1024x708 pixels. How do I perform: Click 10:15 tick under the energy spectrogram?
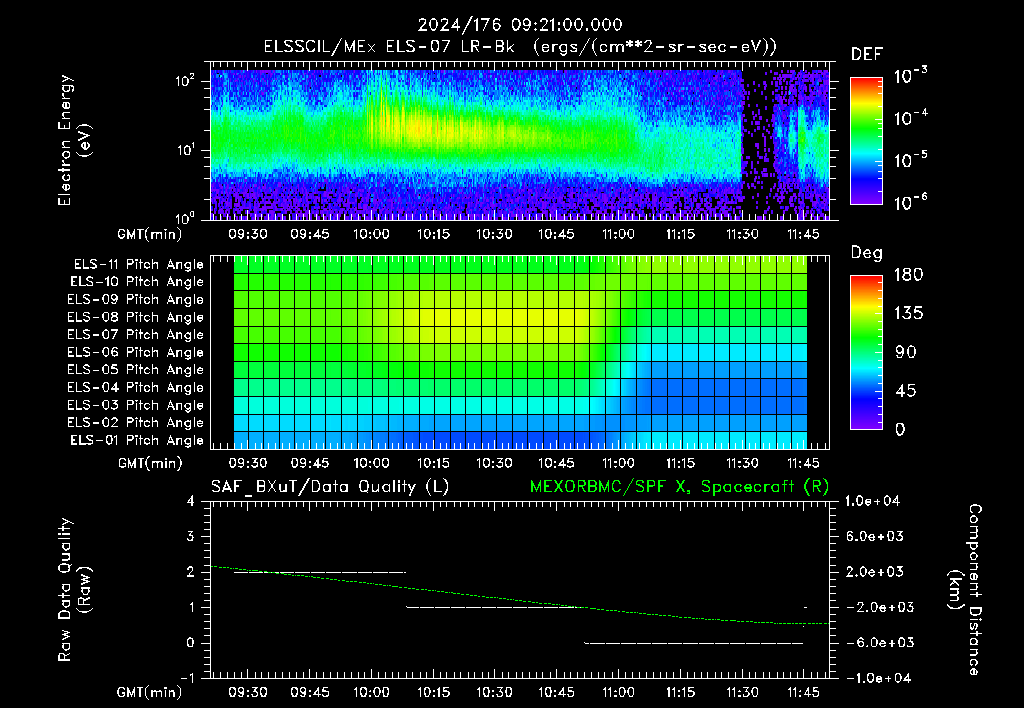click(x=433, y=234)
